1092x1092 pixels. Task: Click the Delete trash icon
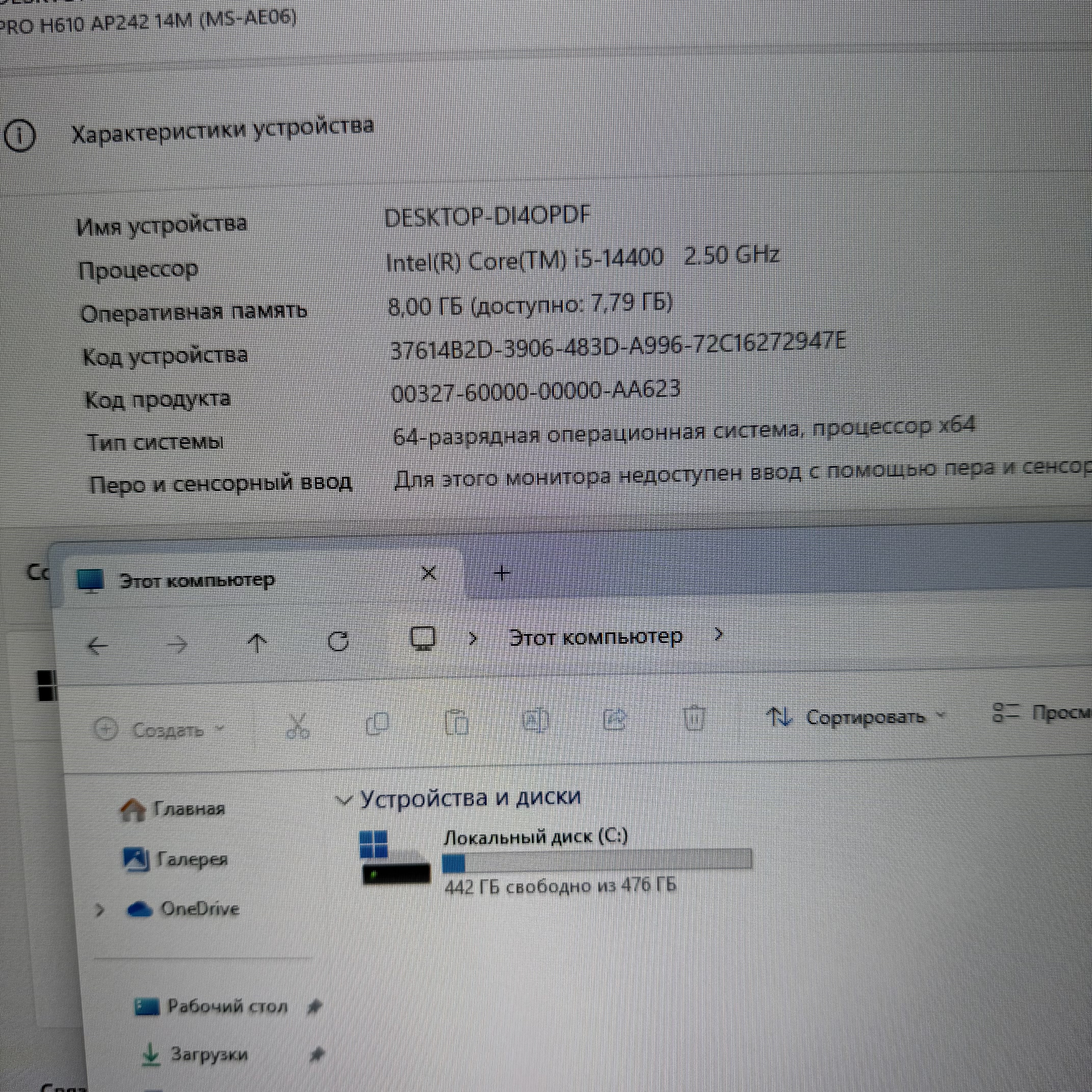point(694,718)
